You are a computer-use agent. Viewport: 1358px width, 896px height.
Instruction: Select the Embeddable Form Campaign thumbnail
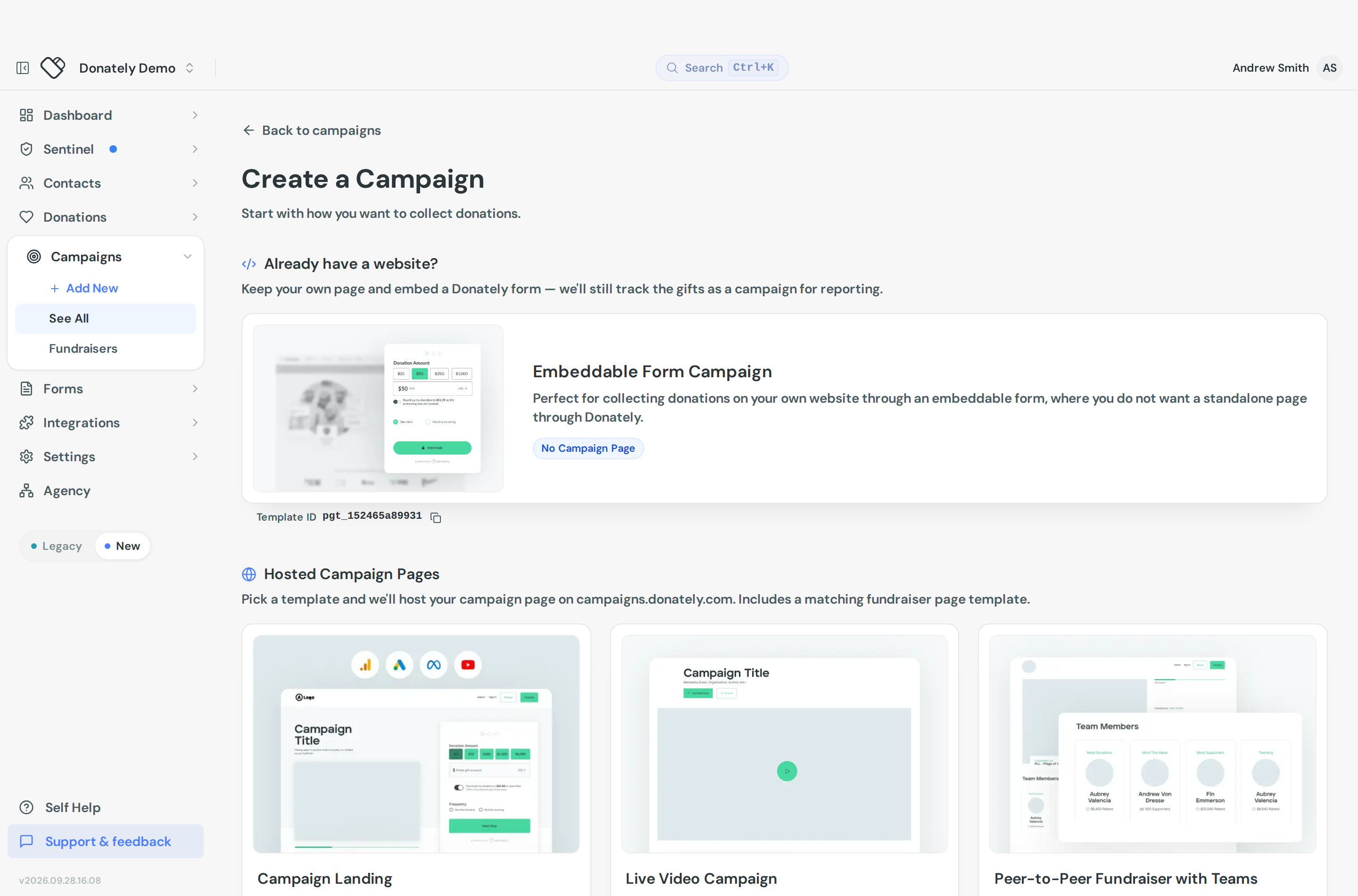pos(378,408)
